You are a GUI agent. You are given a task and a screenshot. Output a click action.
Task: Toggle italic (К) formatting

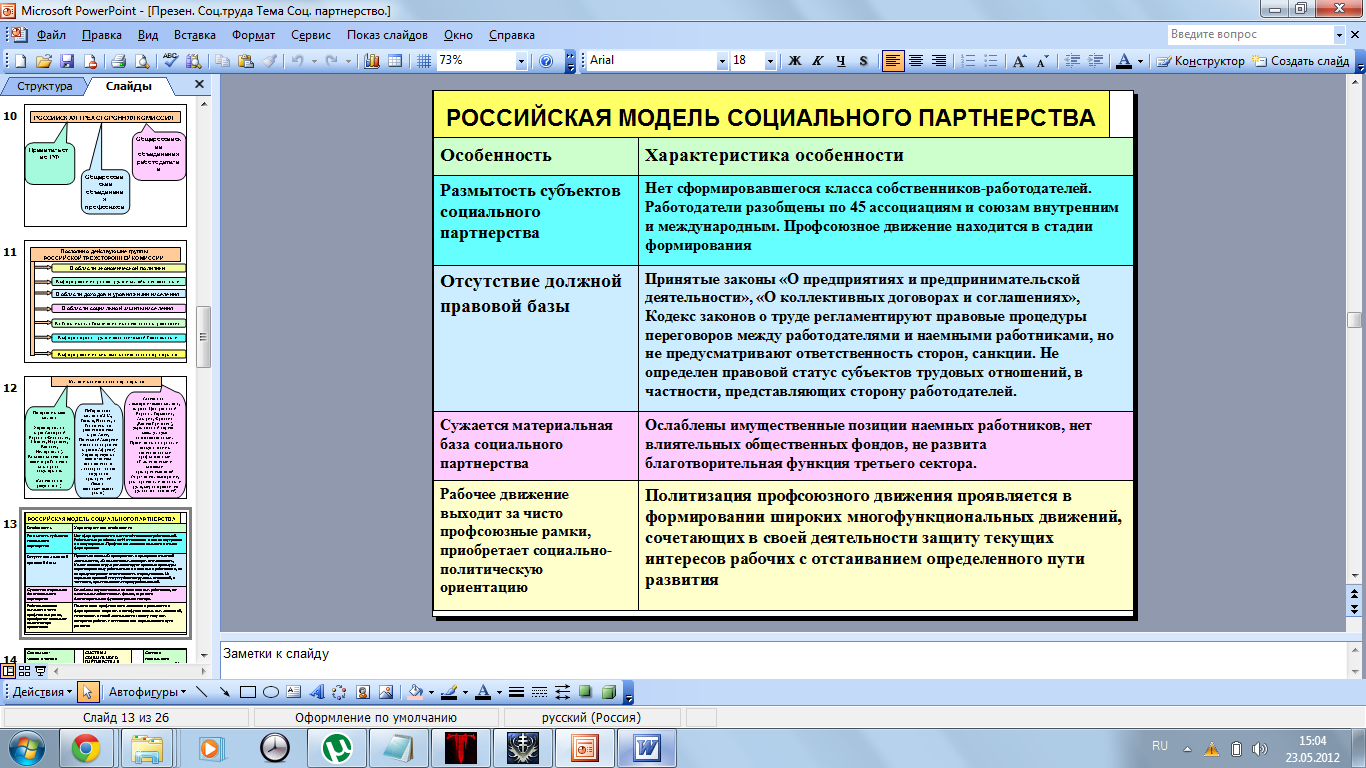818,61
